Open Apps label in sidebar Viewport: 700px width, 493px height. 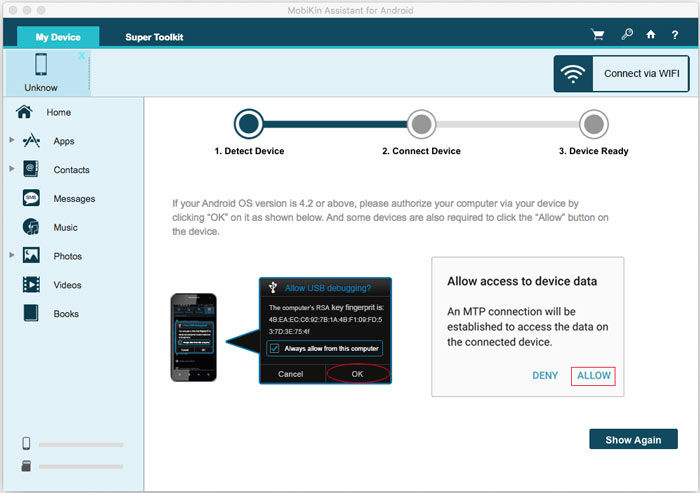(64, 141)
